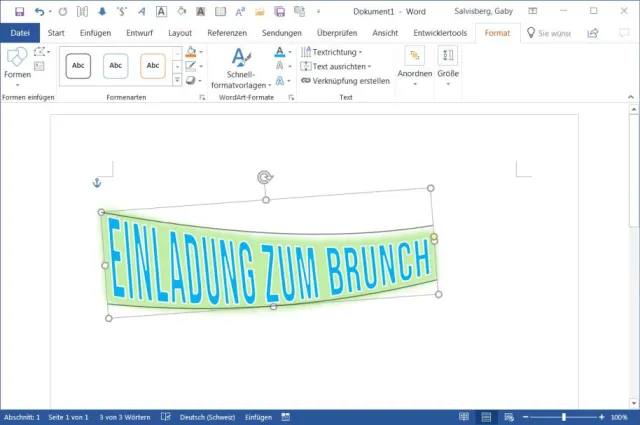Toggle Einfügen insert mode in status bar
This screenshot has height=425, width=640.
[258, 417]
